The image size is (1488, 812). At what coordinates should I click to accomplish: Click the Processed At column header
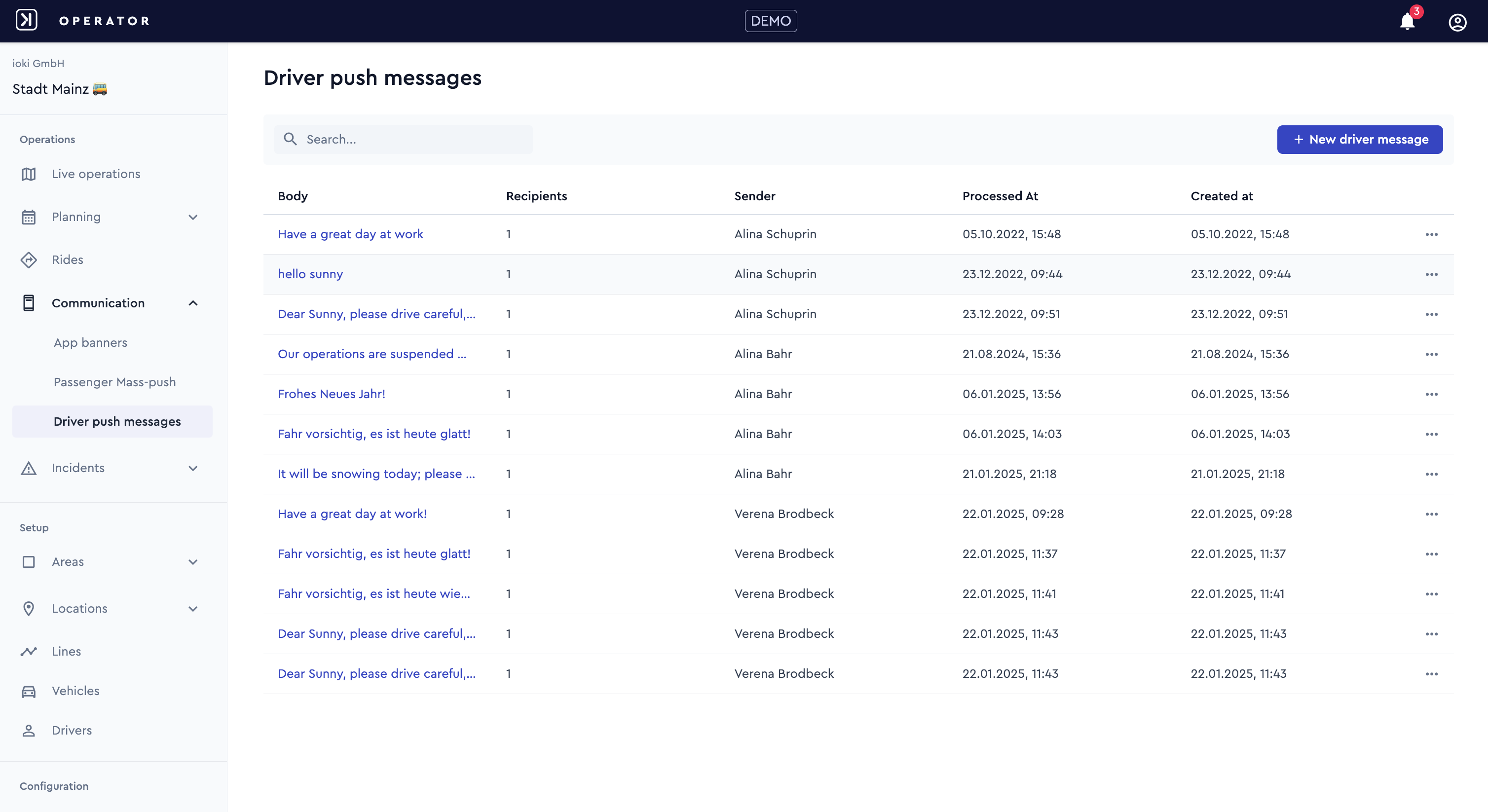pos(1000,196)
